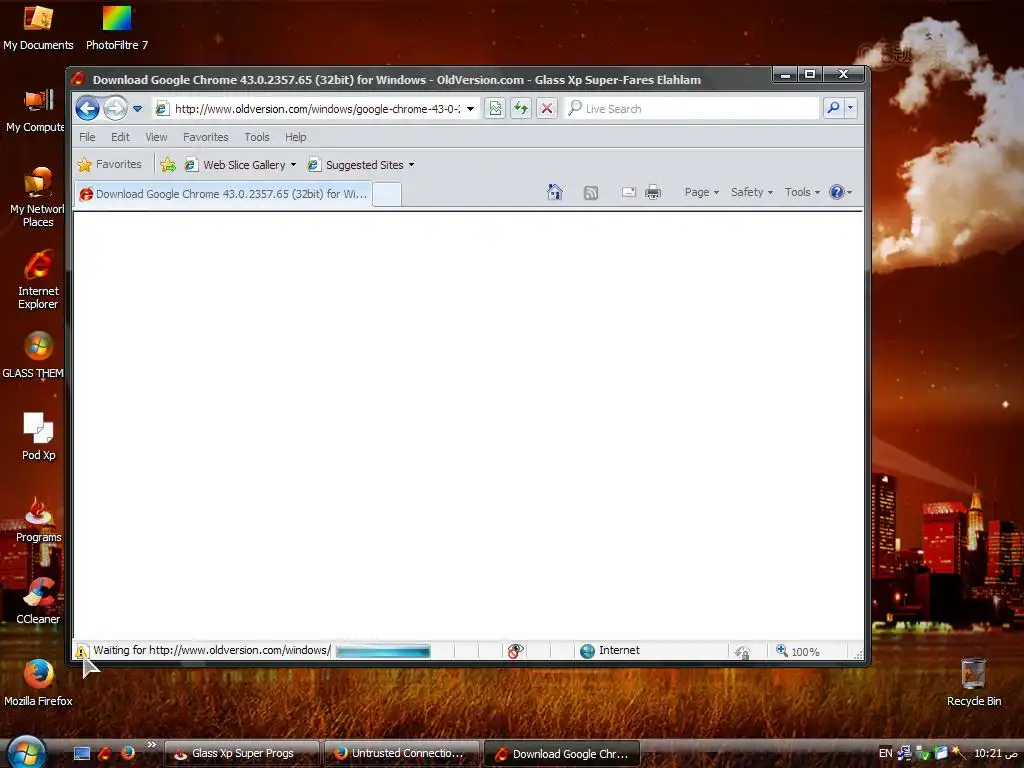This screenshot has height=768, width=1024.
Task: Expand the Web Slice Gallery dropdown arrow
Action: (x=293, y=165)
